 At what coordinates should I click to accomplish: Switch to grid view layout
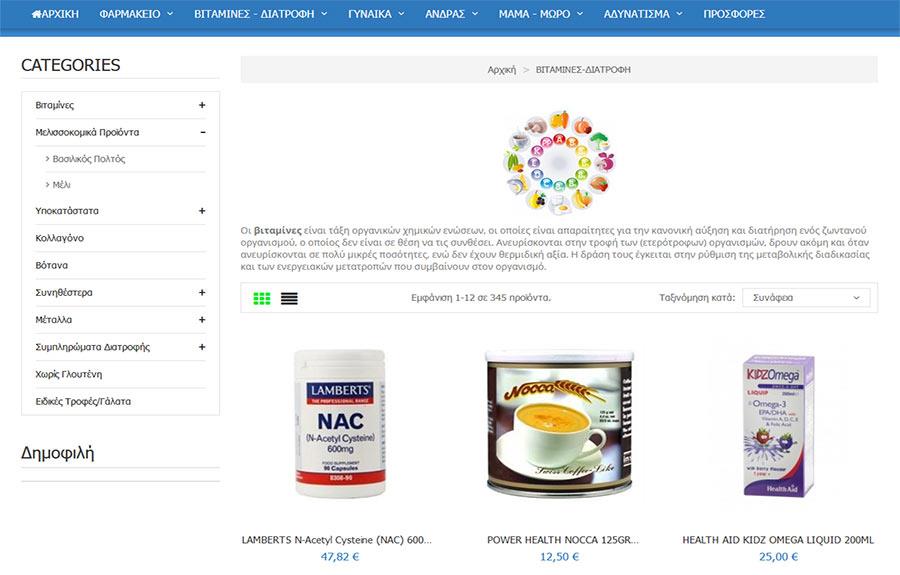(262, 298)
